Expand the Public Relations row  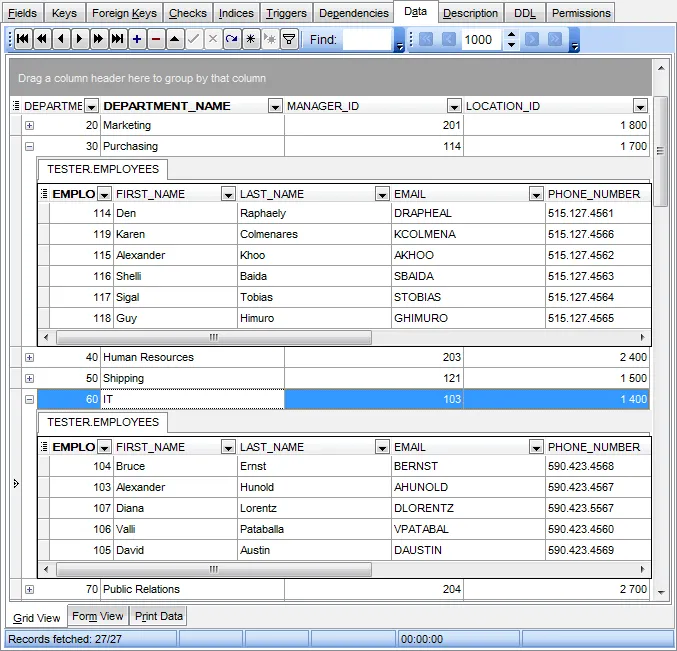[29, 589]
